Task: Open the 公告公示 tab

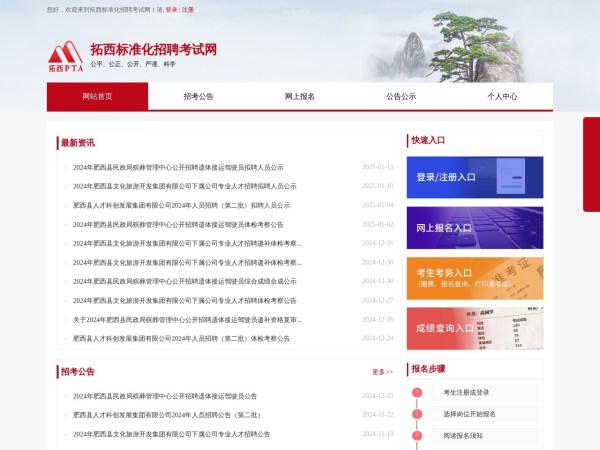Action: click(401, 97)
